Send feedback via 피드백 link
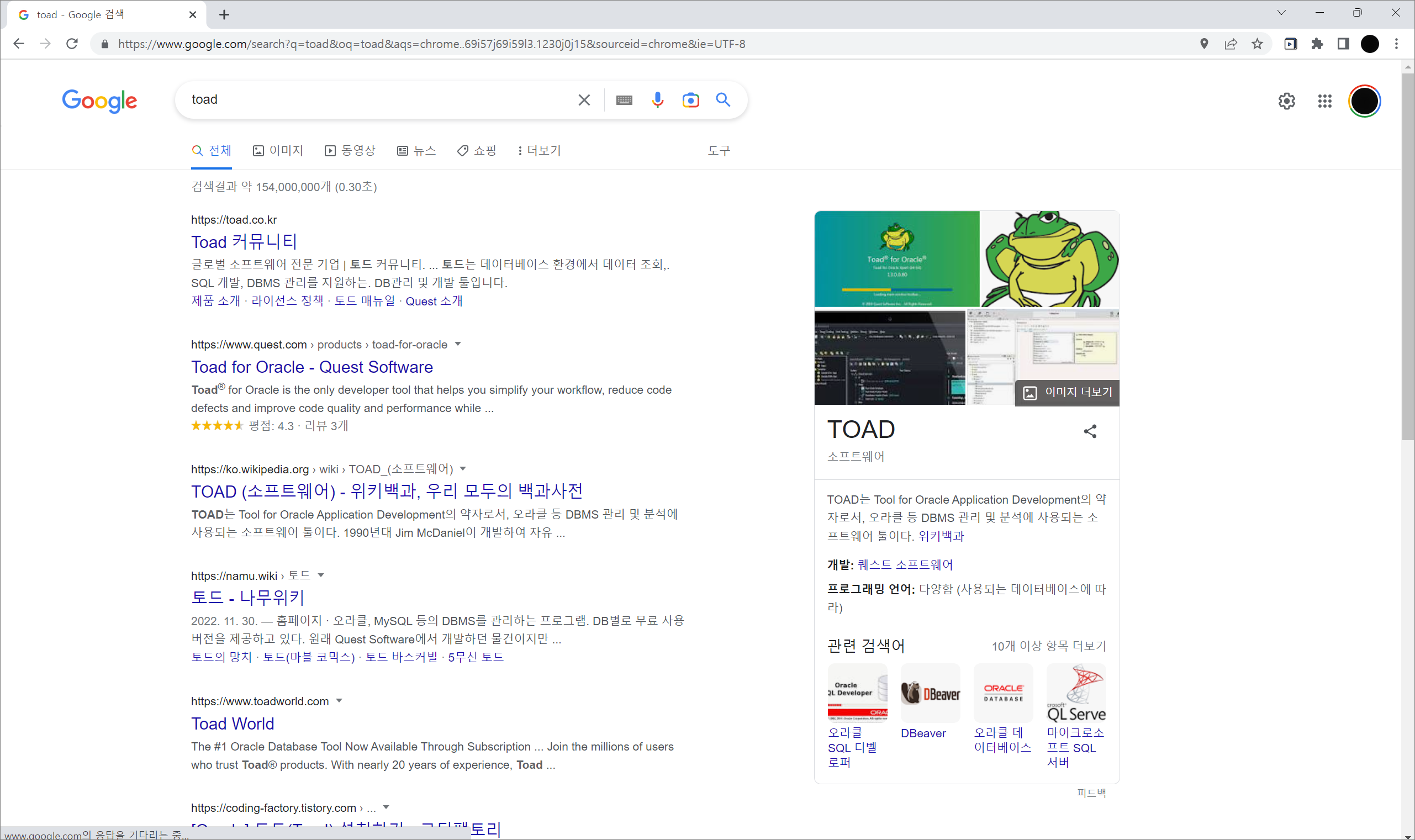Image resolution: width=1415 pixels, height=840 pixels. (1091, 793)
